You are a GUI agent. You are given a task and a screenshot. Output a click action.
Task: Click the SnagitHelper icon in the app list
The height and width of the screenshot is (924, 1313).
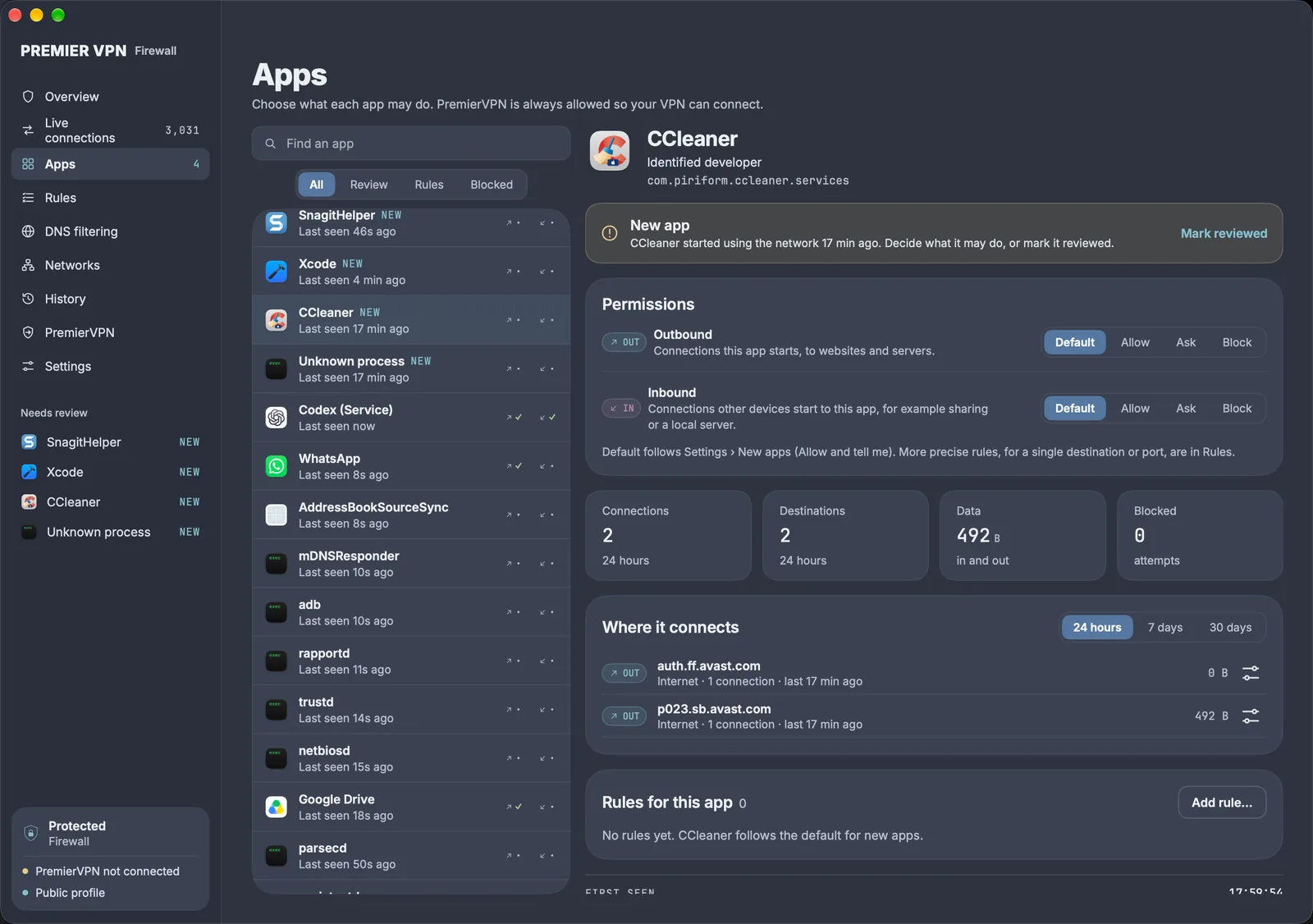tap(277, 222)
